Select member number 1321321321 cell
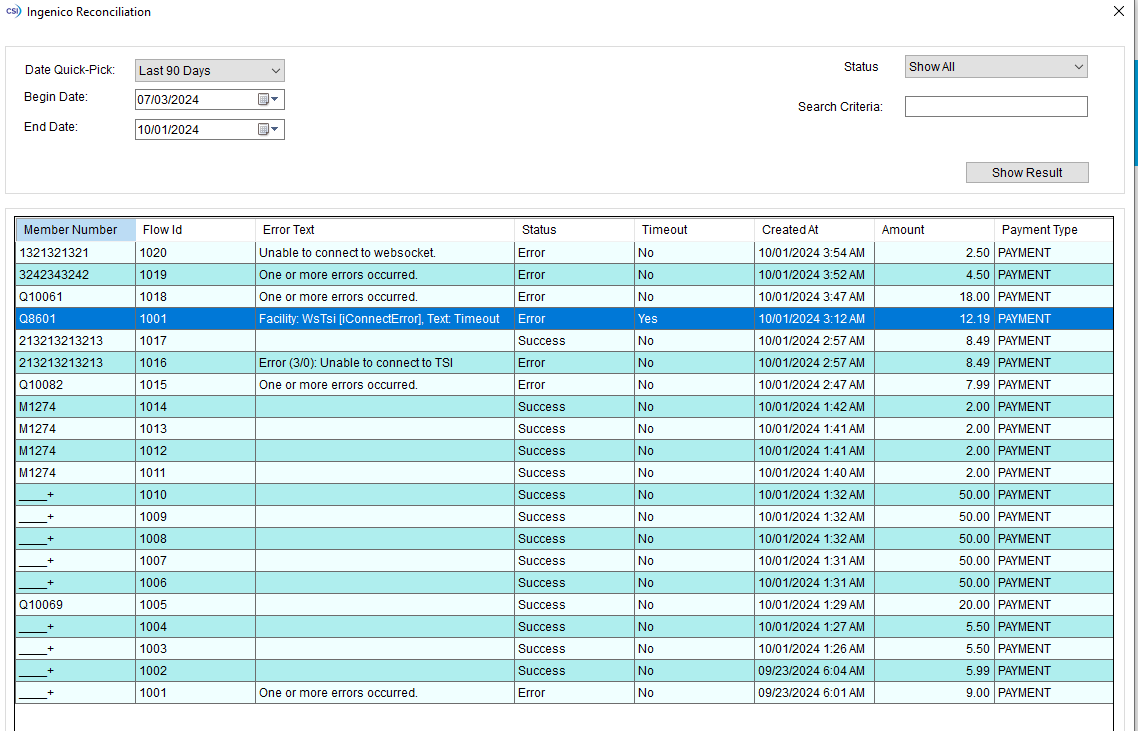 point(75,253)
